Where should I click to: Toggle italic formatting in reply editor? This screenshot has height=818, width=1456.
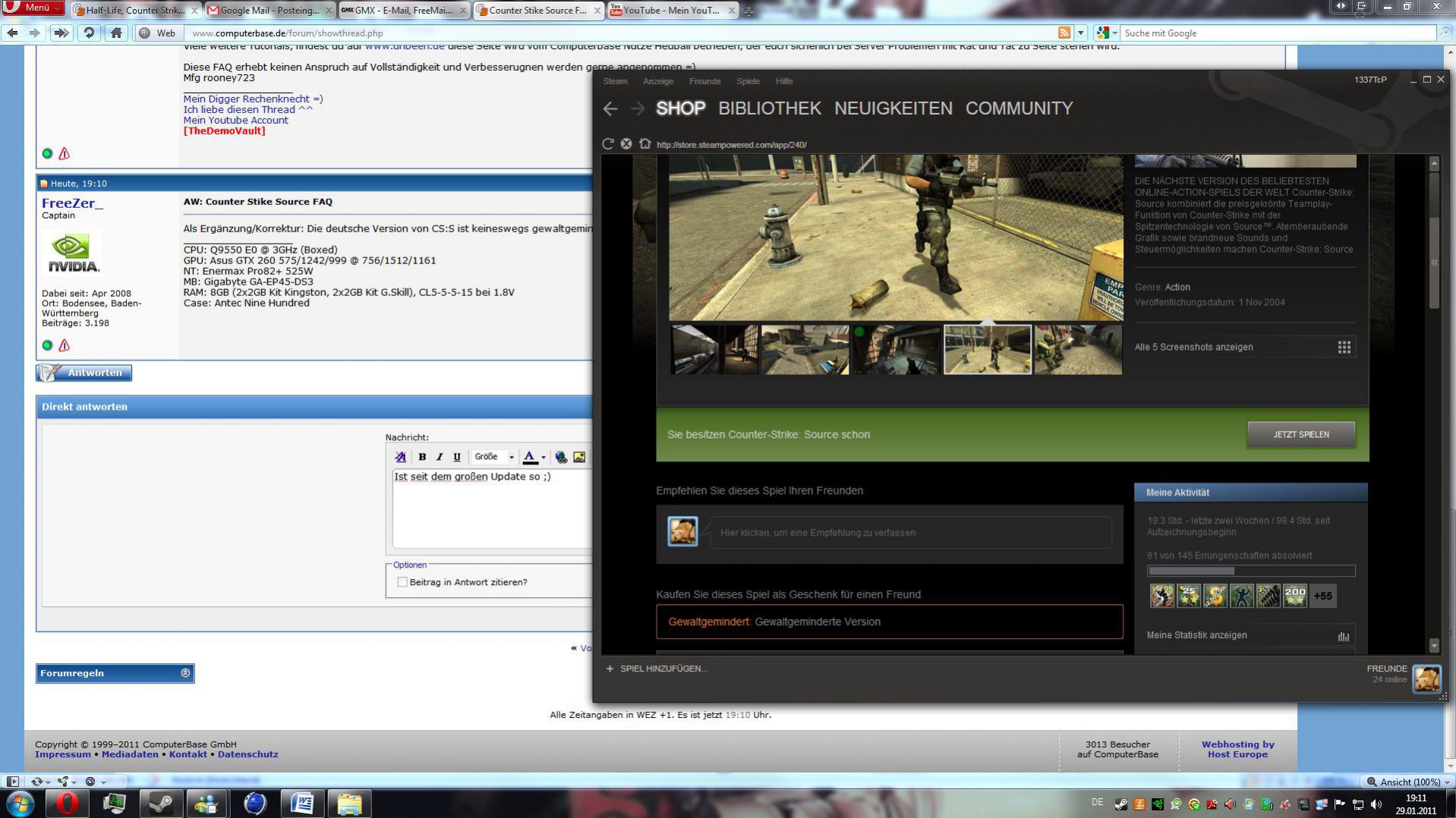(439, 457)
